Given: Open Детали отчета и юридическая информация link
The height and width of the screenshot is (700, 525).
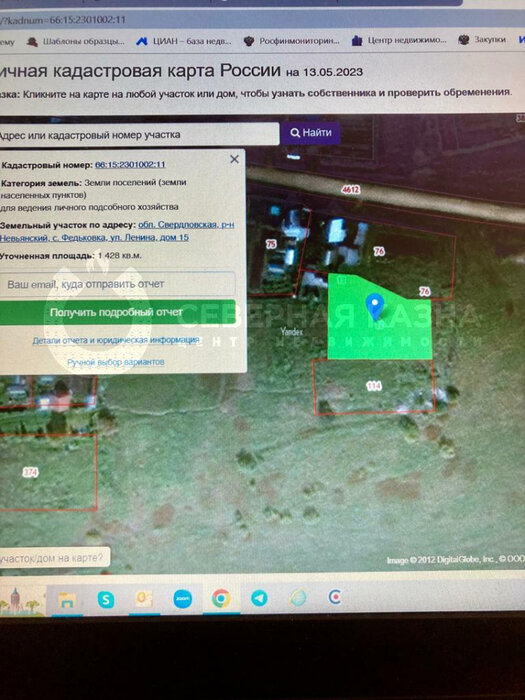Looking at the screenshot, I should pyautogui.click(x=116, y=340).
